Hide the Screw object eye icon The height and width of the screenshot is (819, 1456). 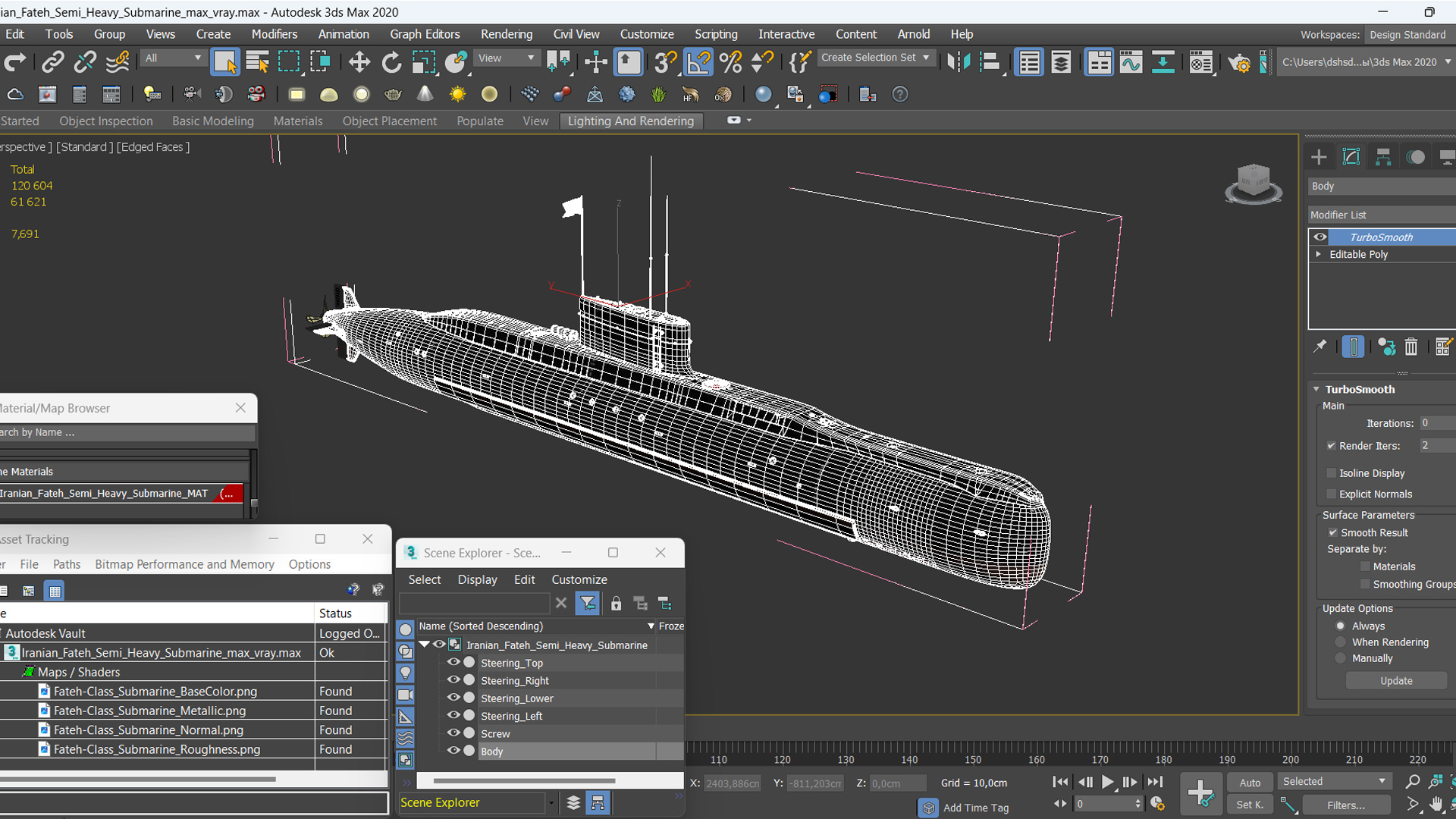453,733
